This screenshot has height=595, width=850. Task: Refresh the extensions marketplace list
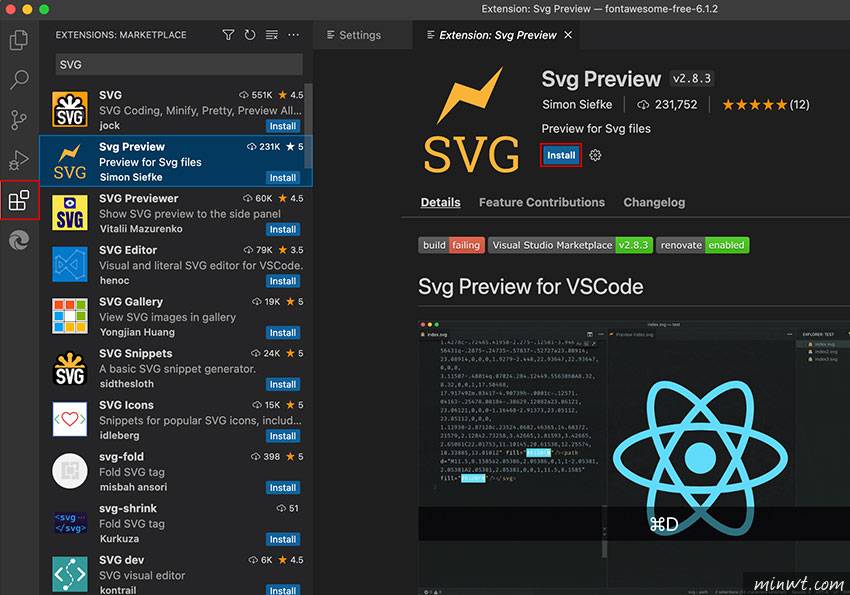coord(249,35)
